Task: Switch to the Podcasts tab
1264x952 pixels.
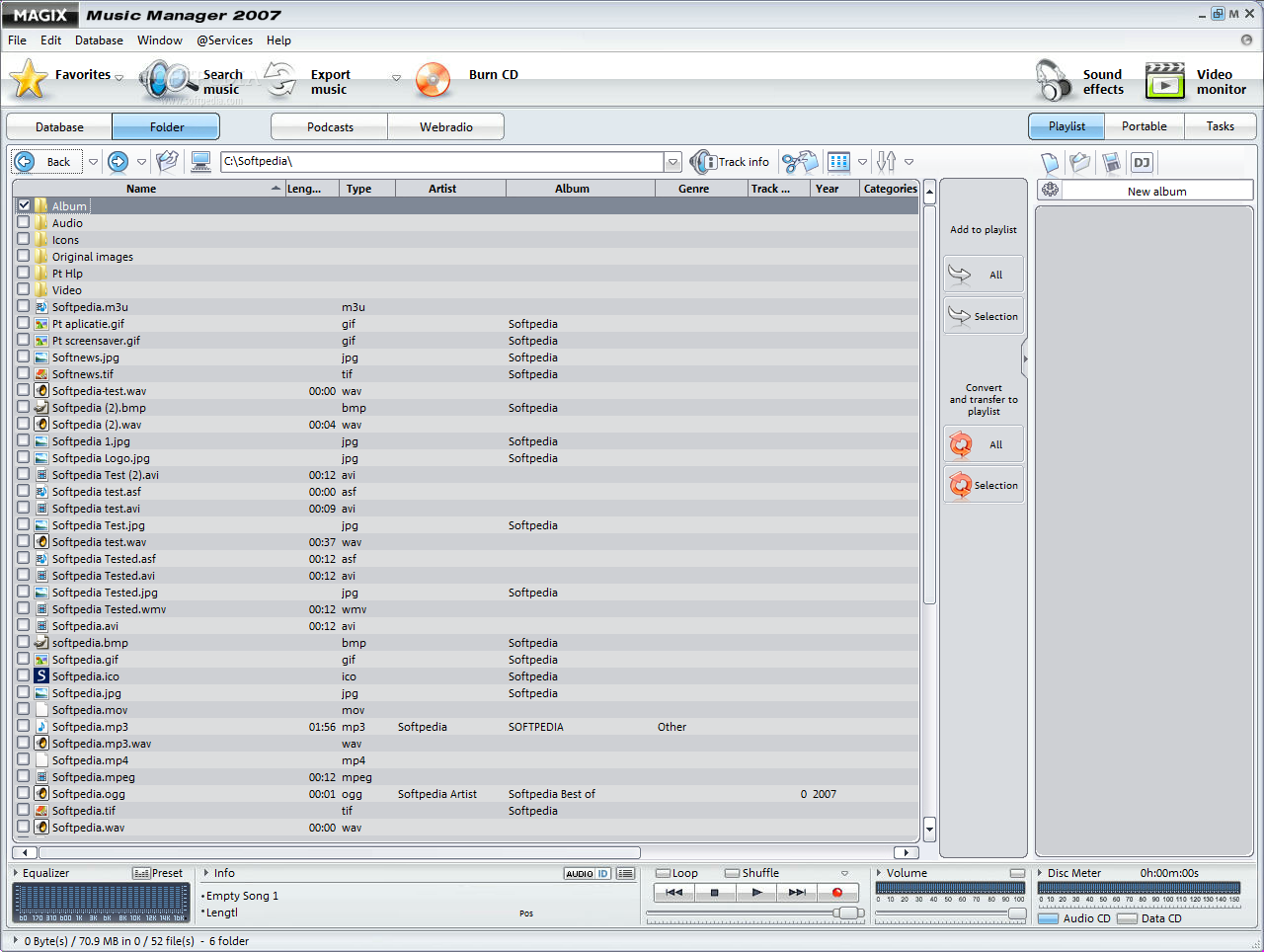Action: pyautogui.click(x=330, y=127)
